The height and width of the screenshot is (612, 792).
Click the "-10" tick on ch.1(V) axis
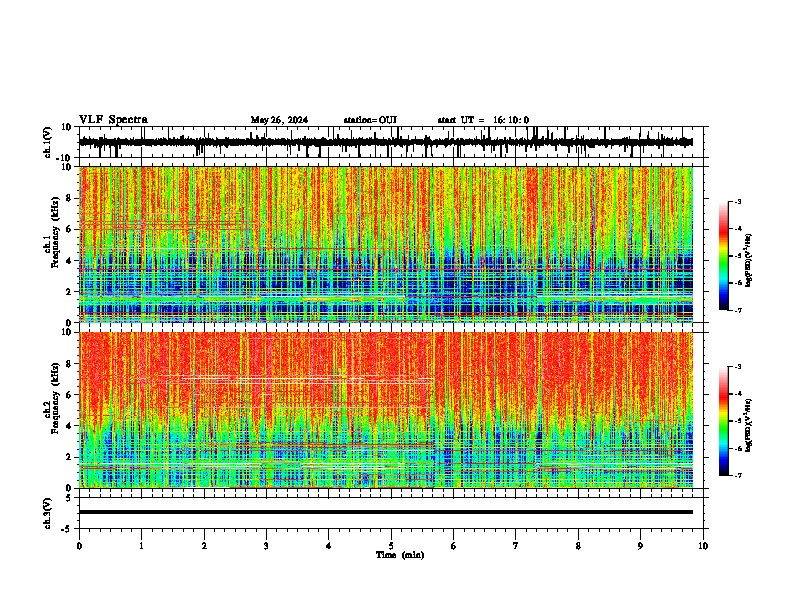coord(65,158)
